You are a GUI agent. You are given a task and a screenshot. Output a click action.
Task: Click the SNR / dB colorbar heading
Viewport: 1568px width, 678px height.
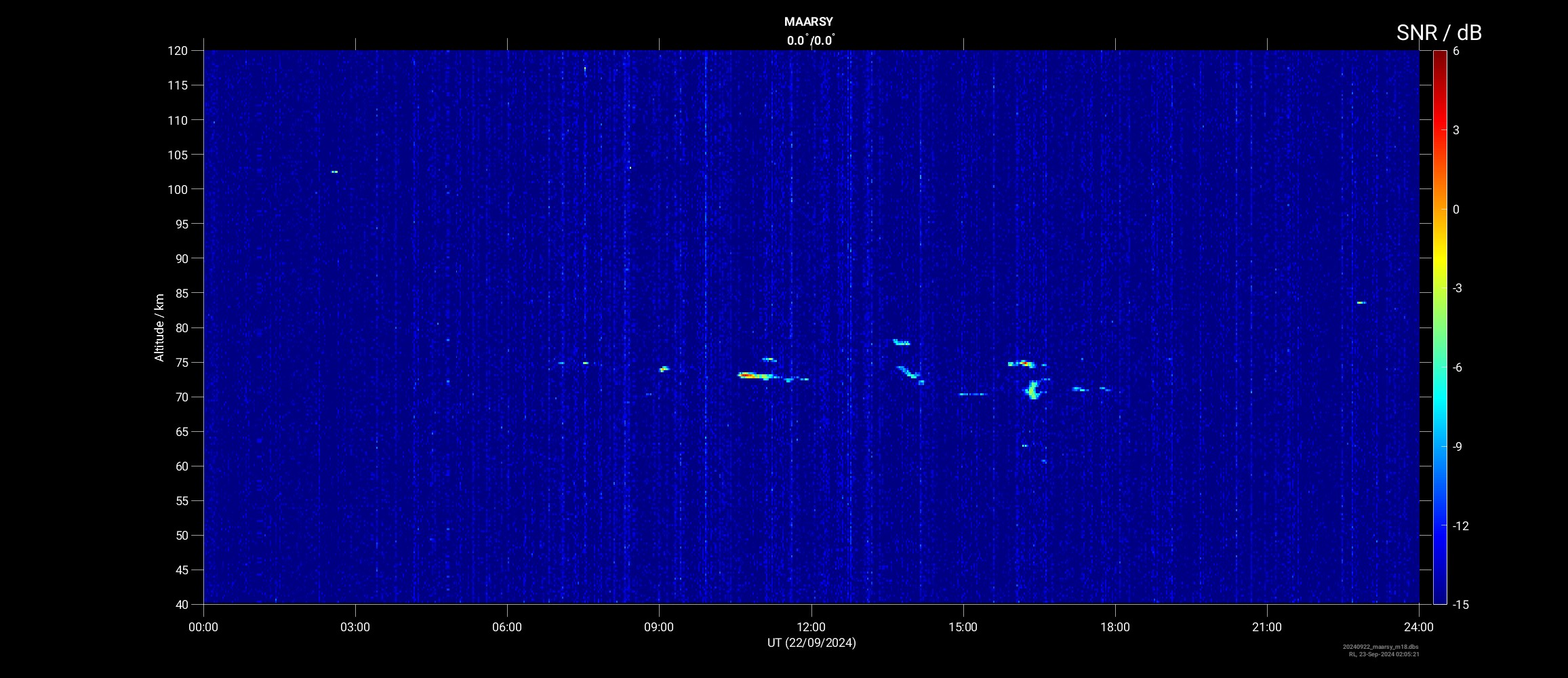pos(1439,33)
